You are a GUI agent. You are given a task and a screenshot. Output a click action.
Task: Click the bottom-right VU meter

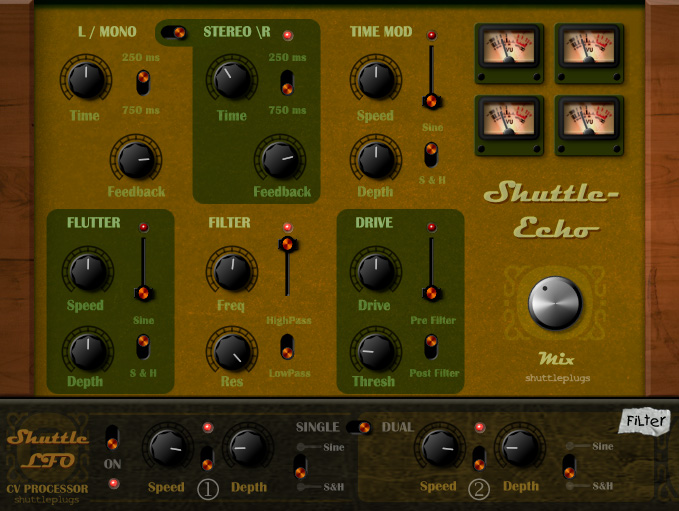tap(589, 125)
